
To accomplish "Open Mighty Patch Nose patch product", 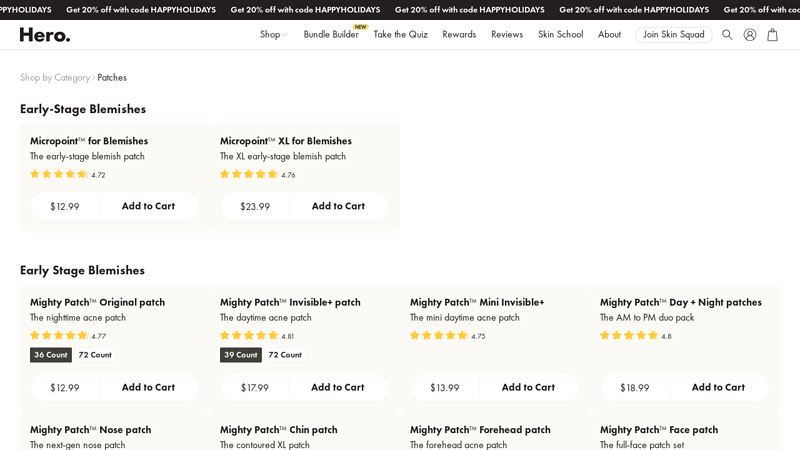I will pyautogui.click(x=90, y=430).
